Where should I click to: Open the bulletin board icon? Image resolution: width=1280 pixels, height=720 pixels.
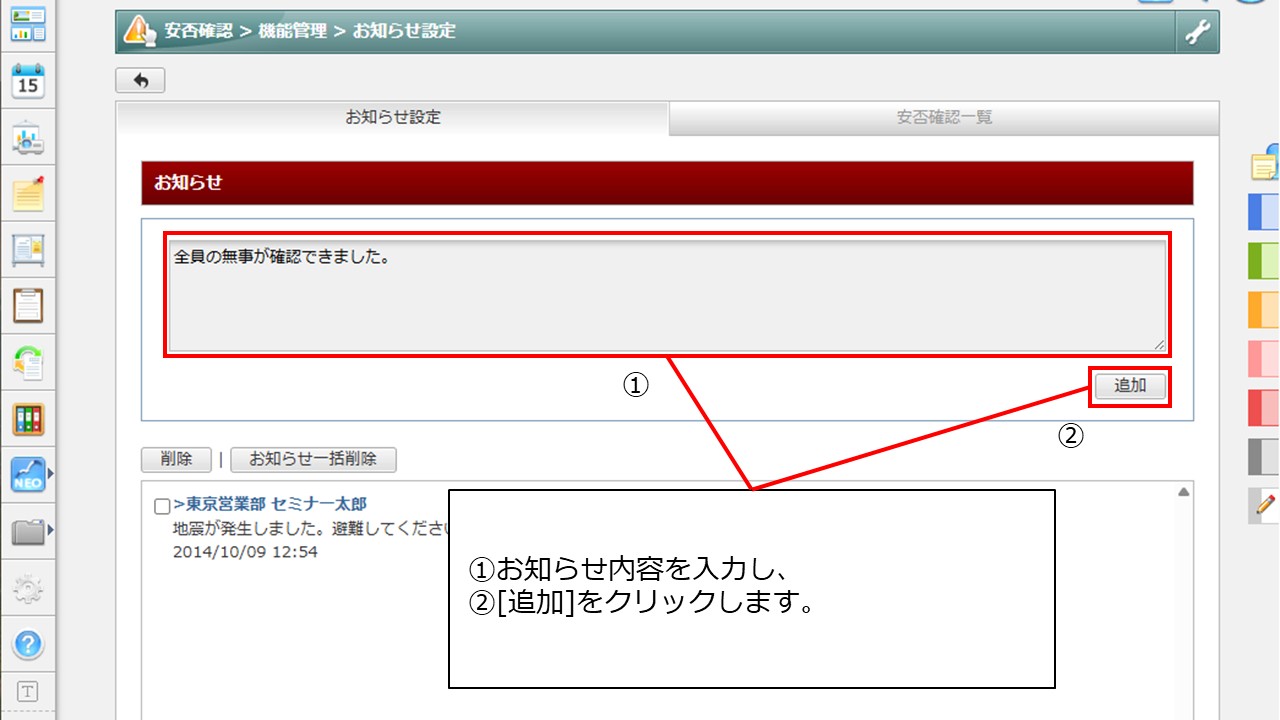28,250
